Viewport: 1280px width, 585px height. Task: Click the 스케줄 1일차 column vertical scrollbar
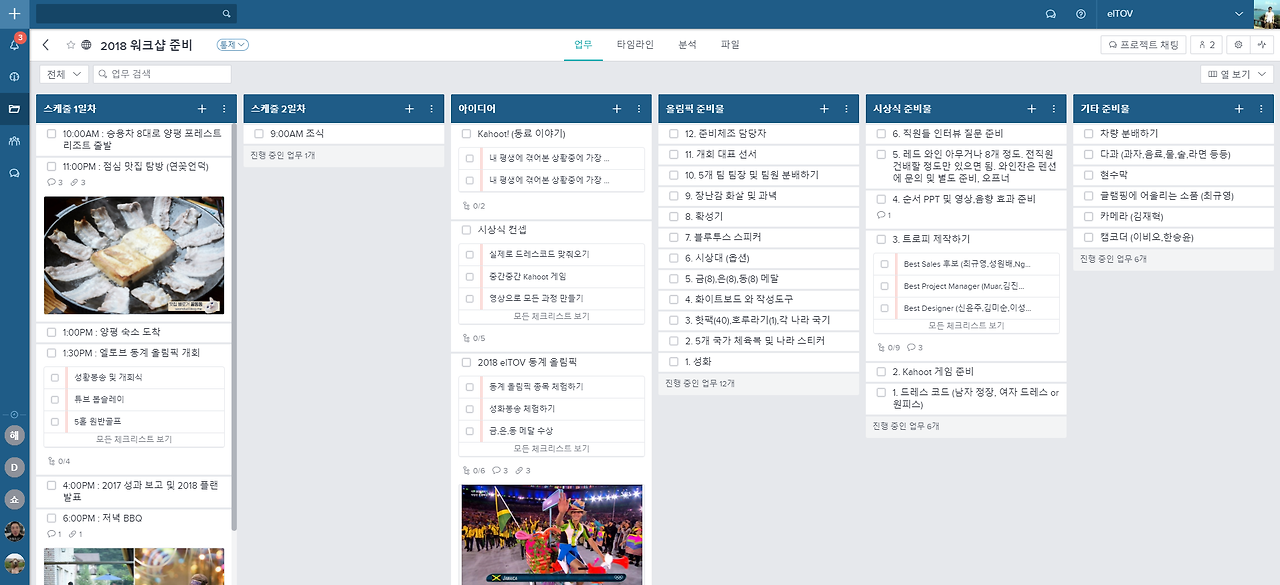(234, 325)
